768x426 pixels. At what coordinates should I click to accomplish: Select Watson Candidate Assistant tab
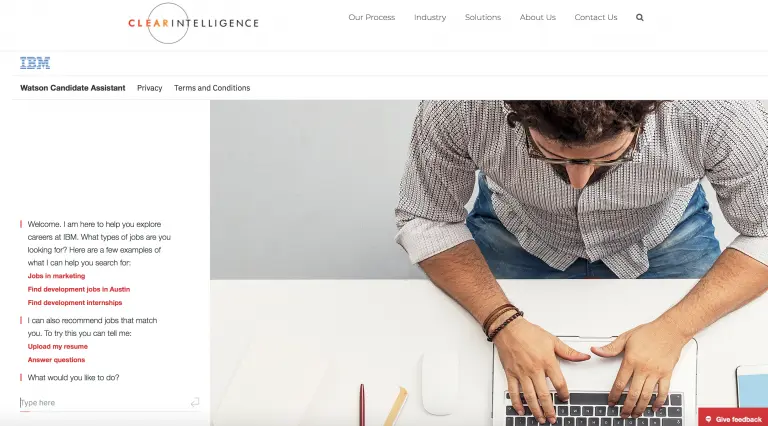pyautogui.click(x=72, y=88)
